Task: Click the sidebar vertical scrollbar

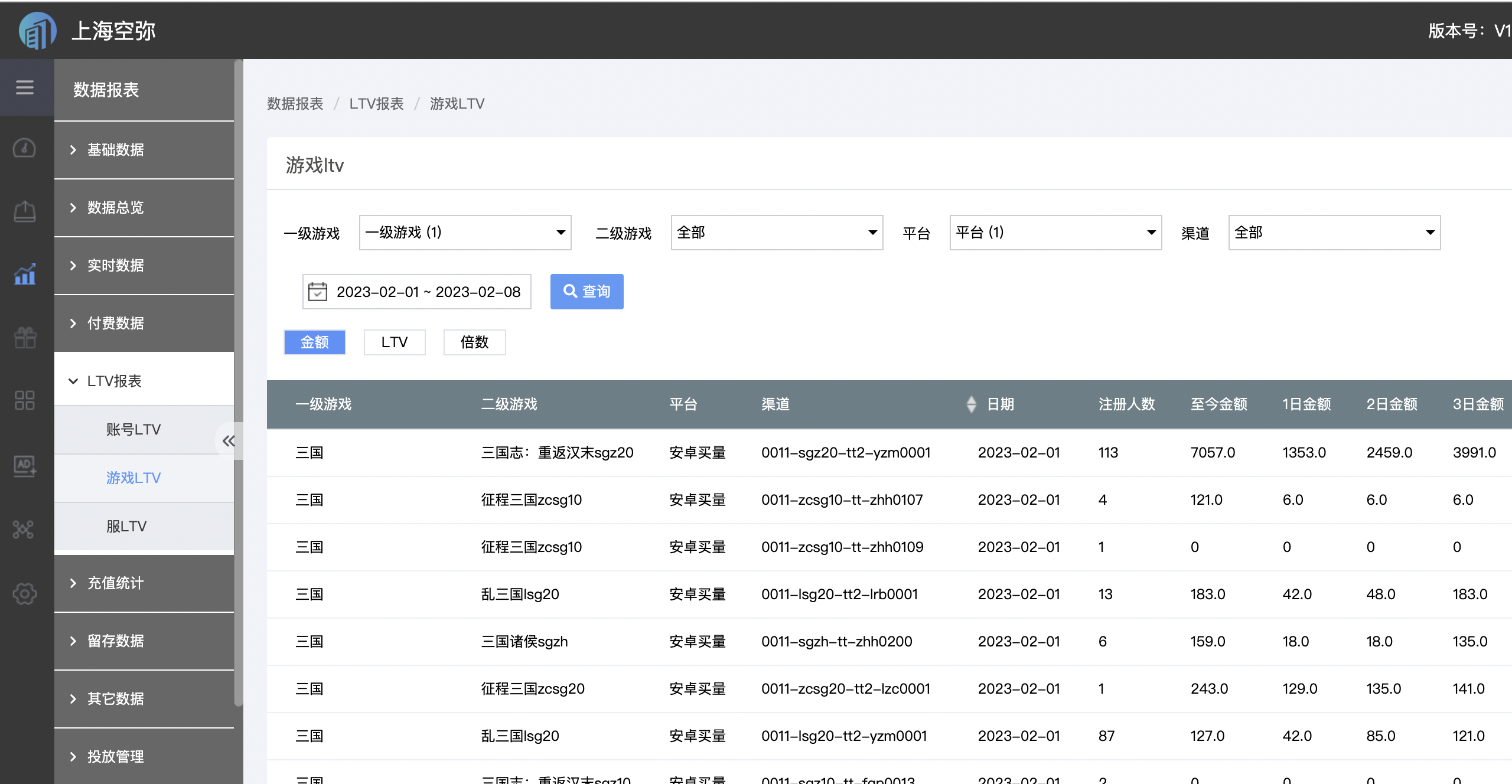Action: (x=239, y=384)
